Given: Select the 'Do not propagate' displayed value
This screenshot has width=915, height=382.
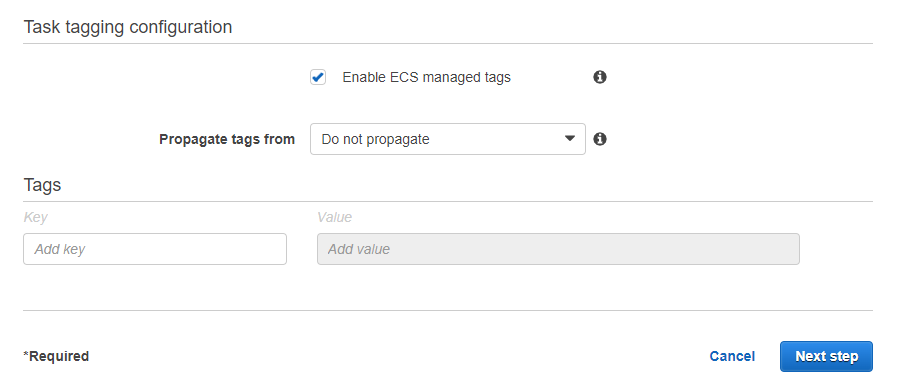Looking at the screenshot, I should tap(375, 139).
